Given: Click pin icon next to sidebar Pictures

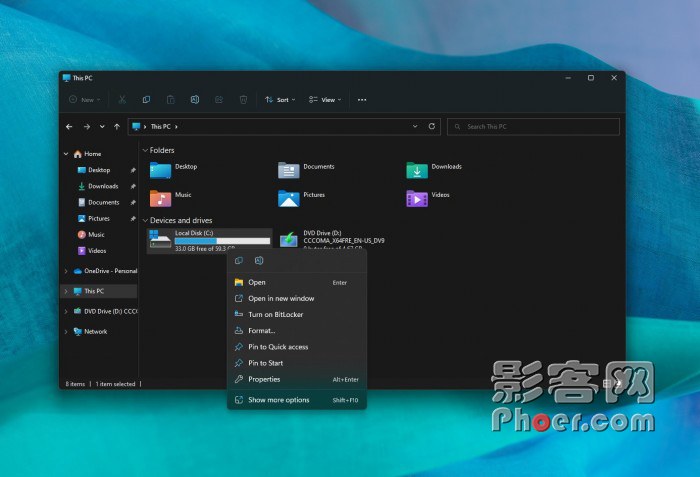Looking at the screenshot, I should pyautogui.click(x=133, y=219).
